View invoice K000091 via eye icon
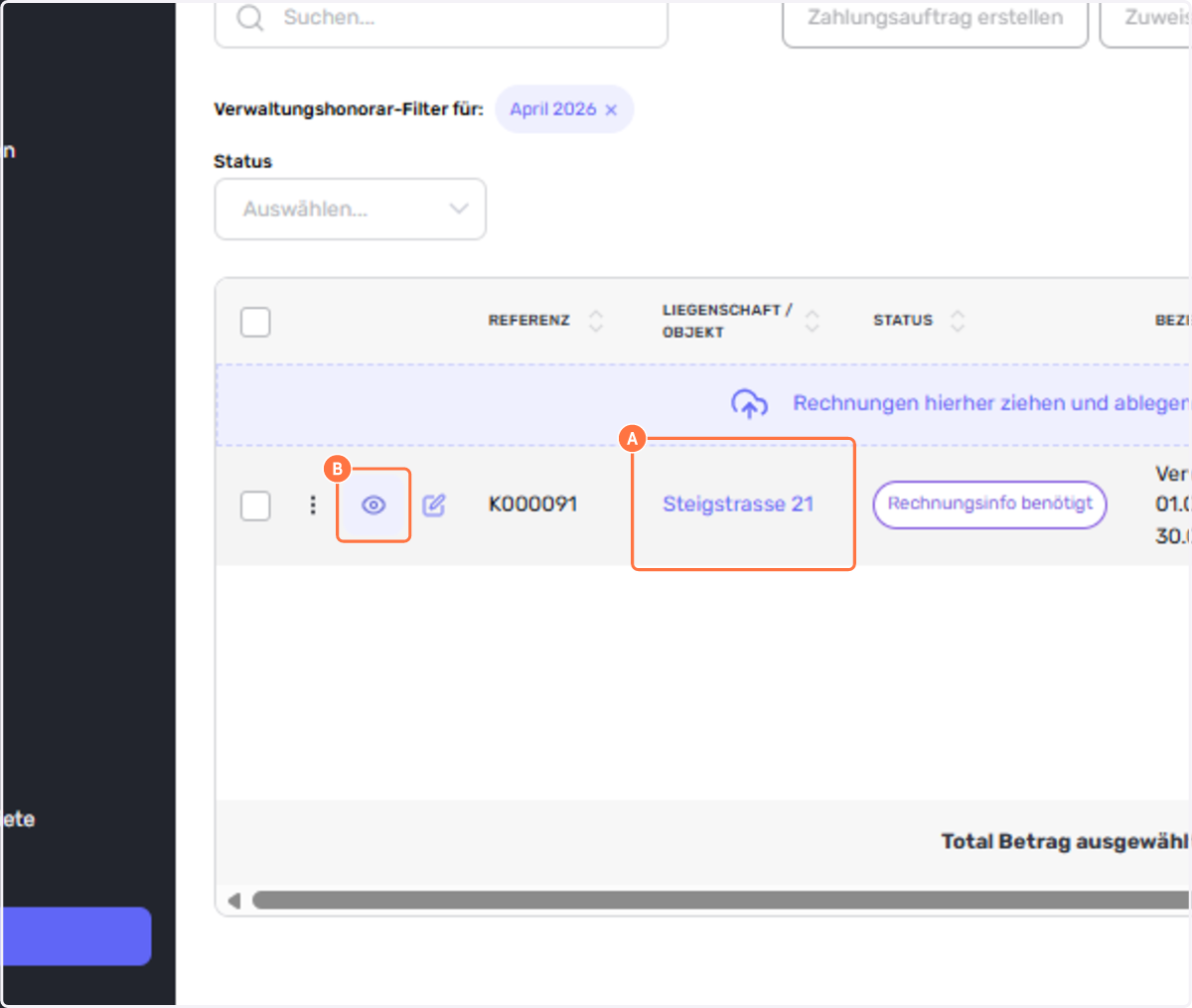Image resolution: width=1192 pixels, height=1008 pixels. pyautogui.click(x=373, y=505)
